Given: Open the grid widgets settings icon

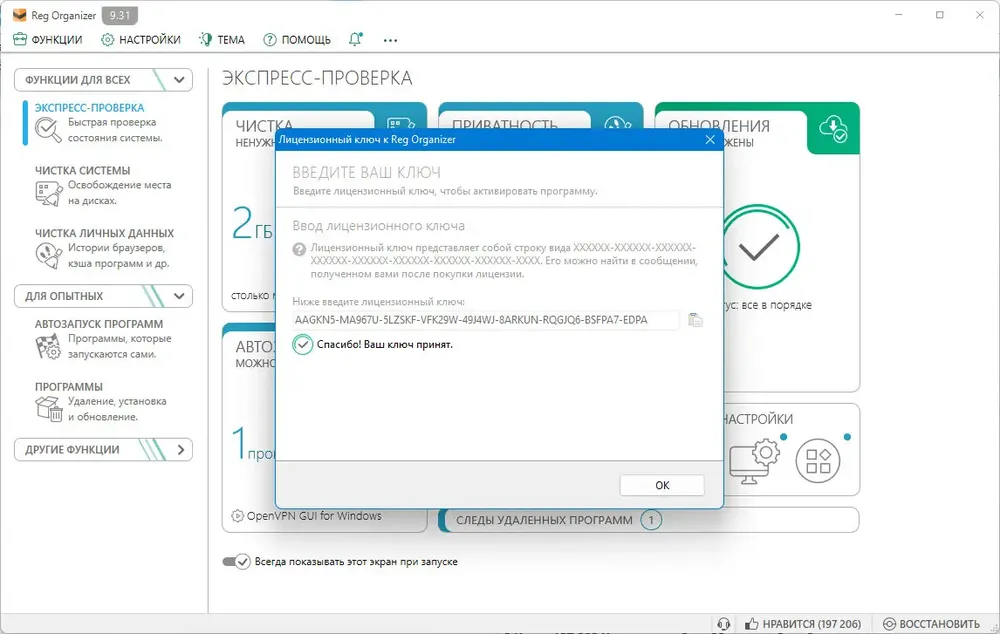Looking at the screenshot, I should pyautogui.click(x=818, y=461).
